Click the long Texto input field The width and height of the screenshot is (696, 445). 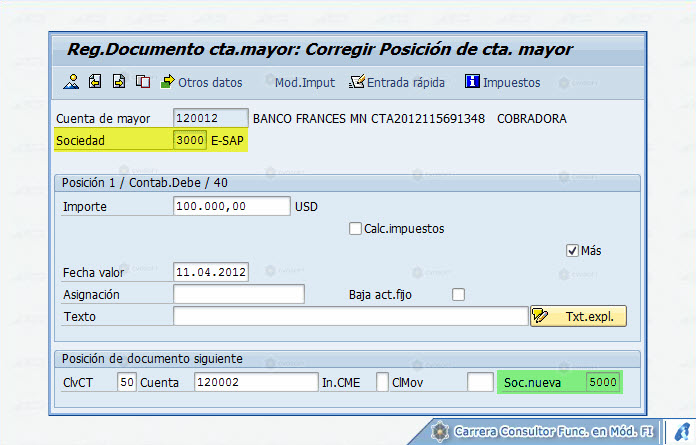(x=351, y=316)
